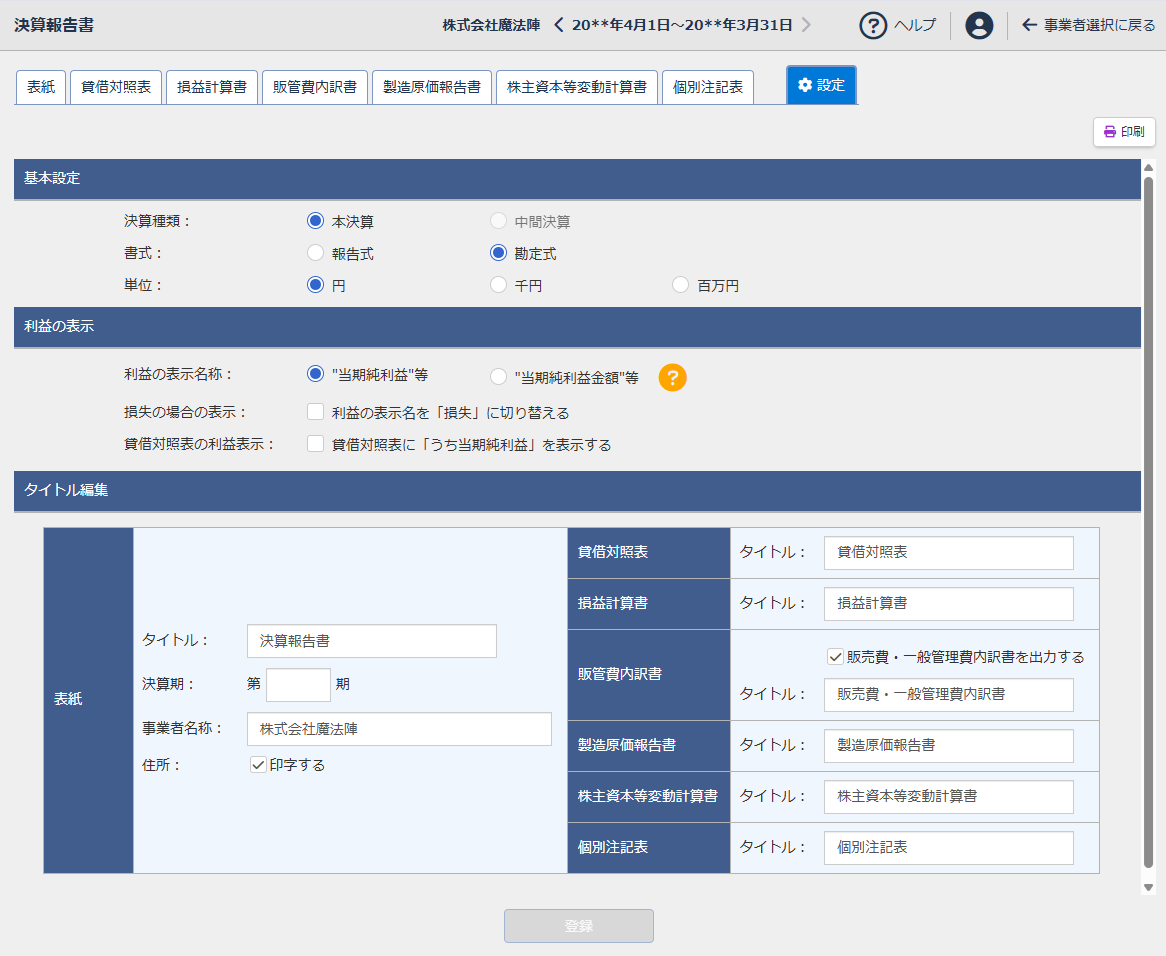Click the back arrow beside 事業者選択に戻る
Screen dimensions: 1166x956
click(1030, 26)
